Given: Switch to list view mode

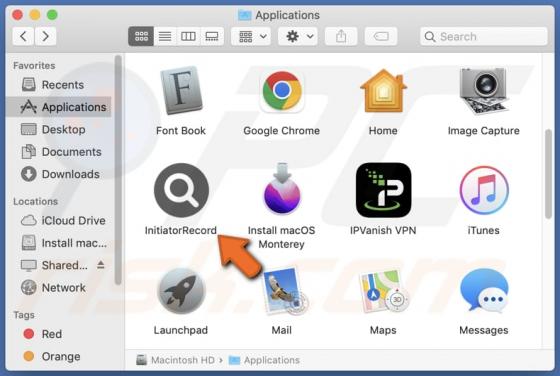Looking at the screenshot, I should point(165,36).
